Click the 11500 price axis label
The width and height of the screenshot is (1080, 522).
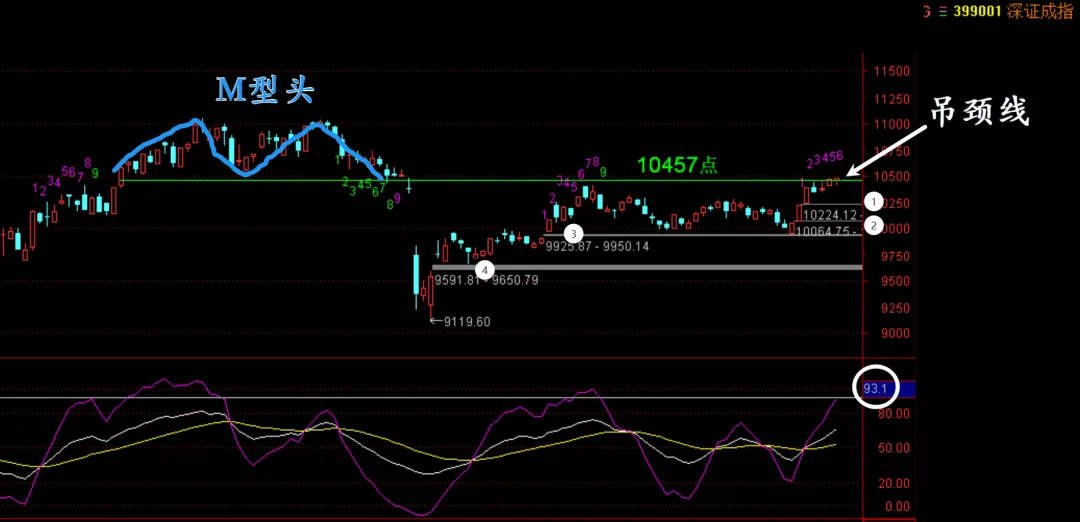(891, 71)
